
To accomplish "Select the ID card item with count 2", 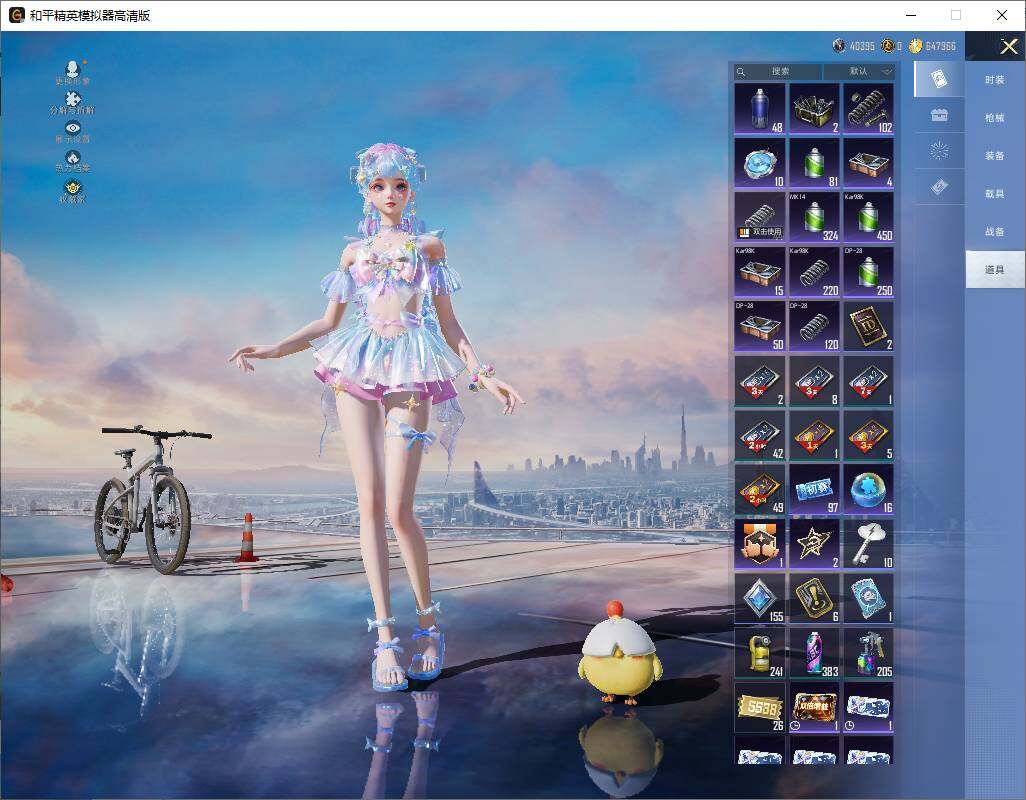I will [868, 326].
